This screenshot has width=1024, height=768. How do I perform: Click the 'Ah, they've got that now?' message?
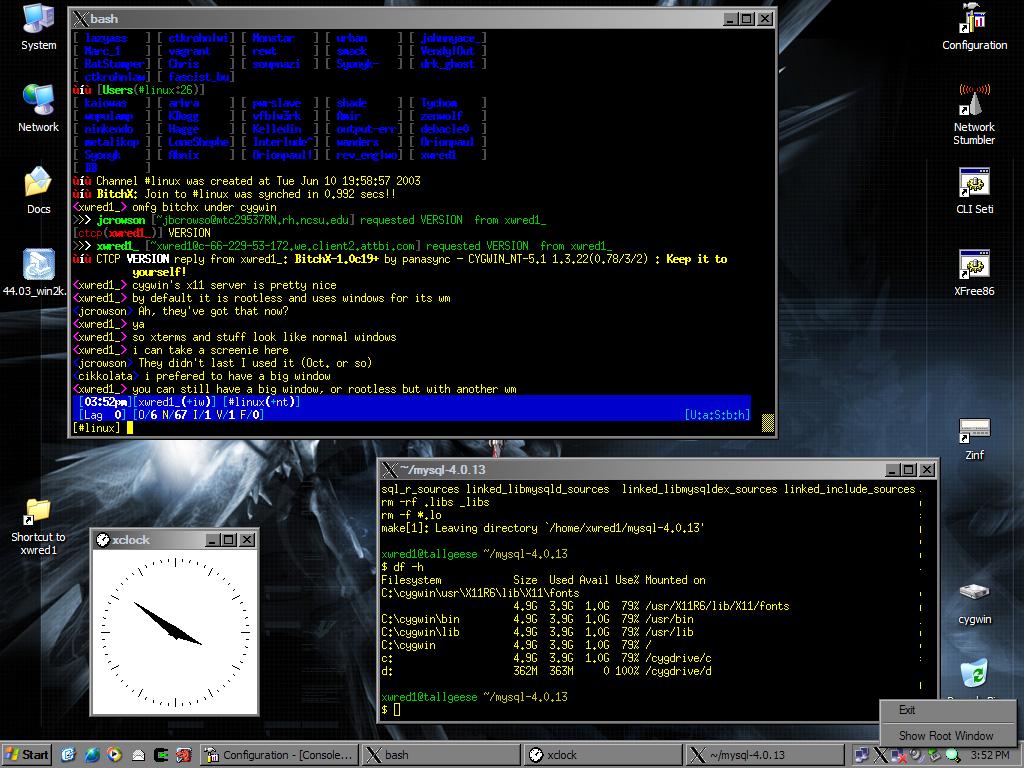pyautogui.click(x=213, y=311)
